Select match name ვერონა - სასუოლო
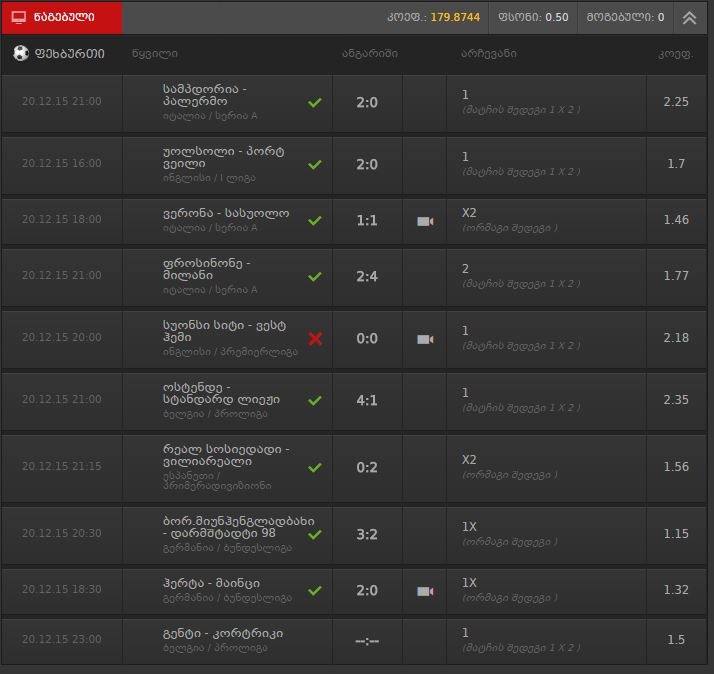The width and height of the screenshot is (714, 674). (x=226, y=213)
